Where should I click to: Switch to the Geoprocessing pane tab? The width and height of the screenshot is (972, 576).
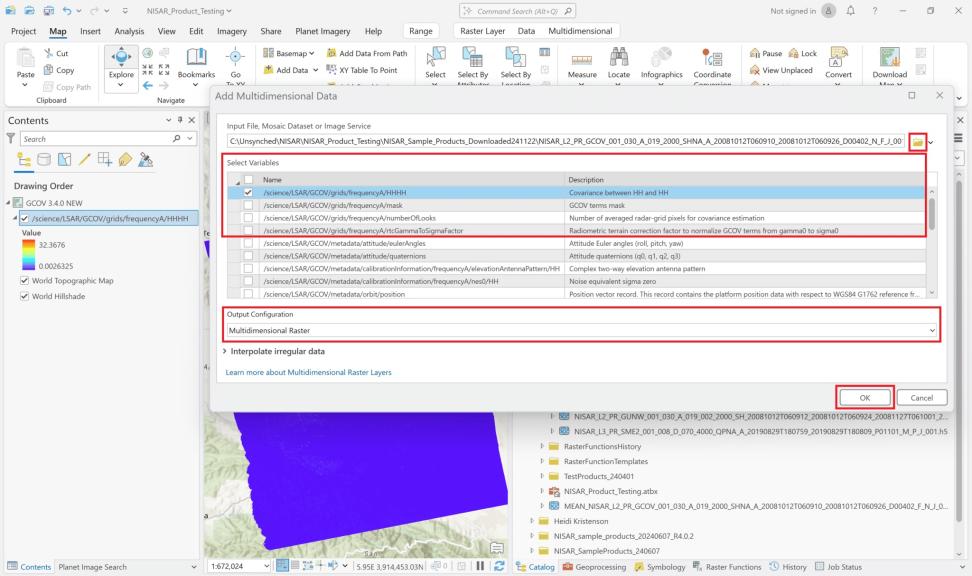594,567
